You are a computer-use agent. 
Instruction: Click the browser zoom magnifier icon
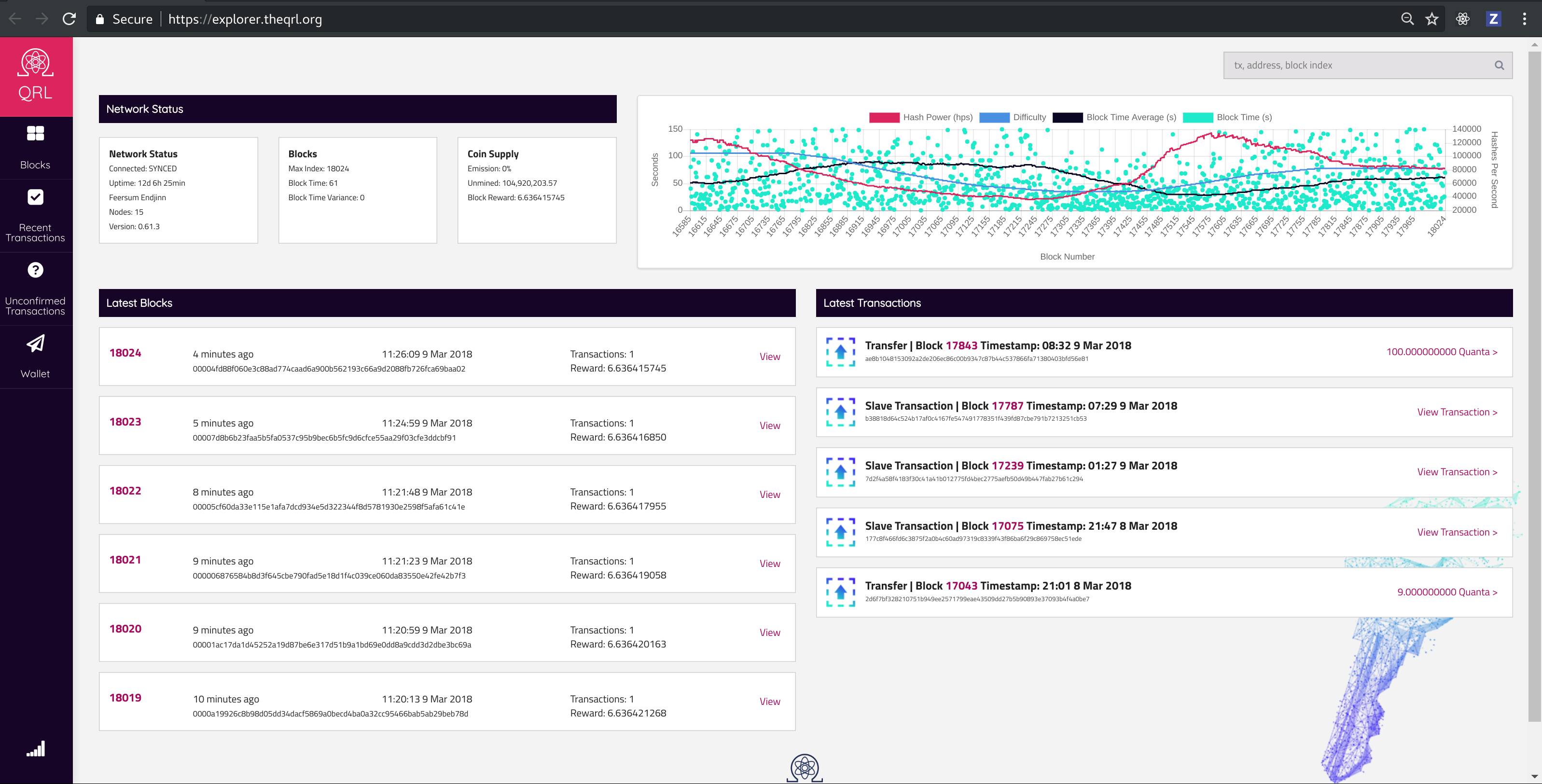pyautogui.click(x=1407, y=18)
